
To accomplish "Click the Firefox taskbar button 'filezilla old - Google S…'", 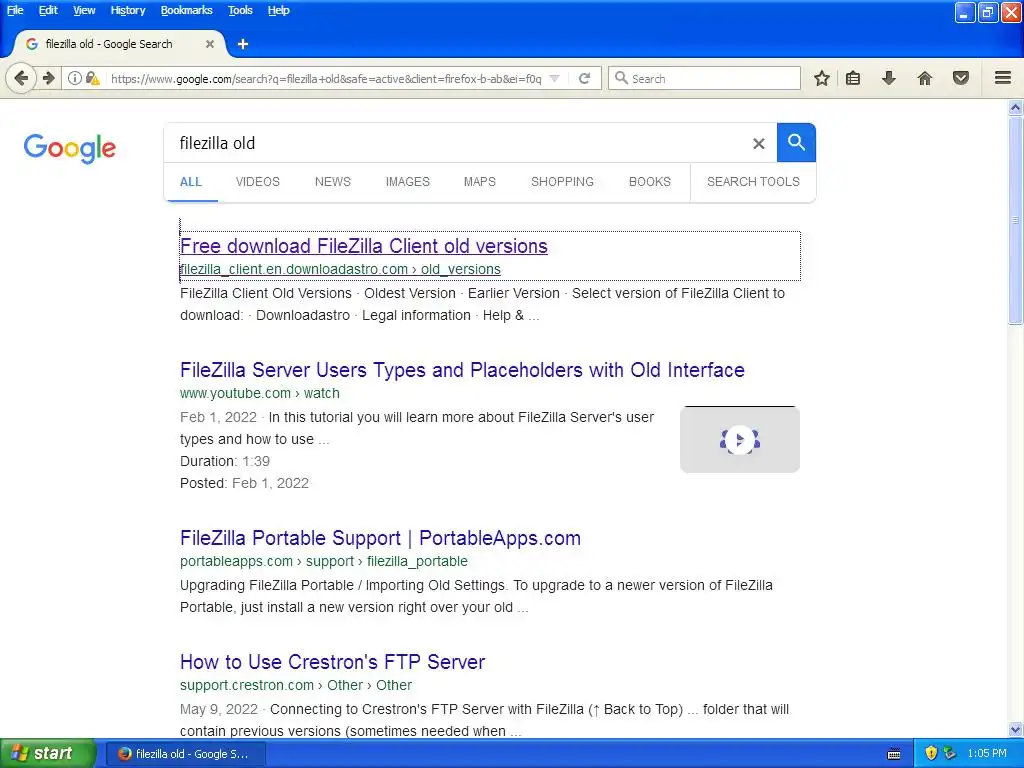I will 185,754.
